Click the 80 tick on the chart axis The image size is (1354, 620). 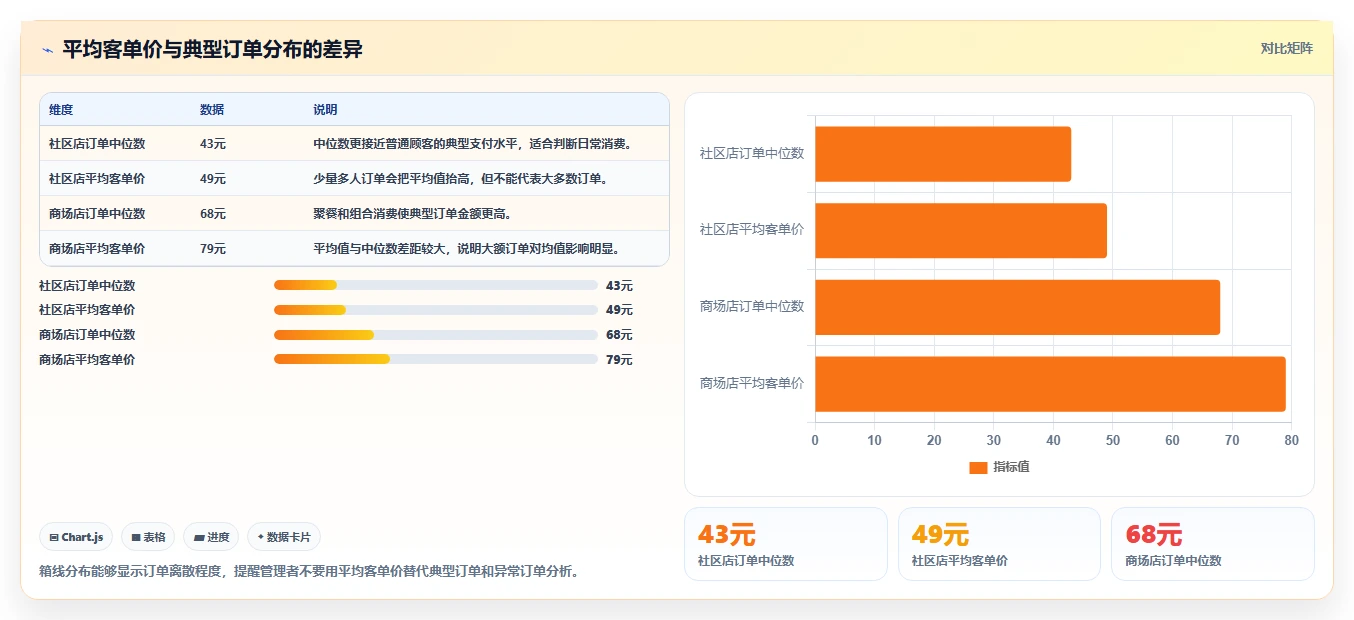click(1291, 440)
